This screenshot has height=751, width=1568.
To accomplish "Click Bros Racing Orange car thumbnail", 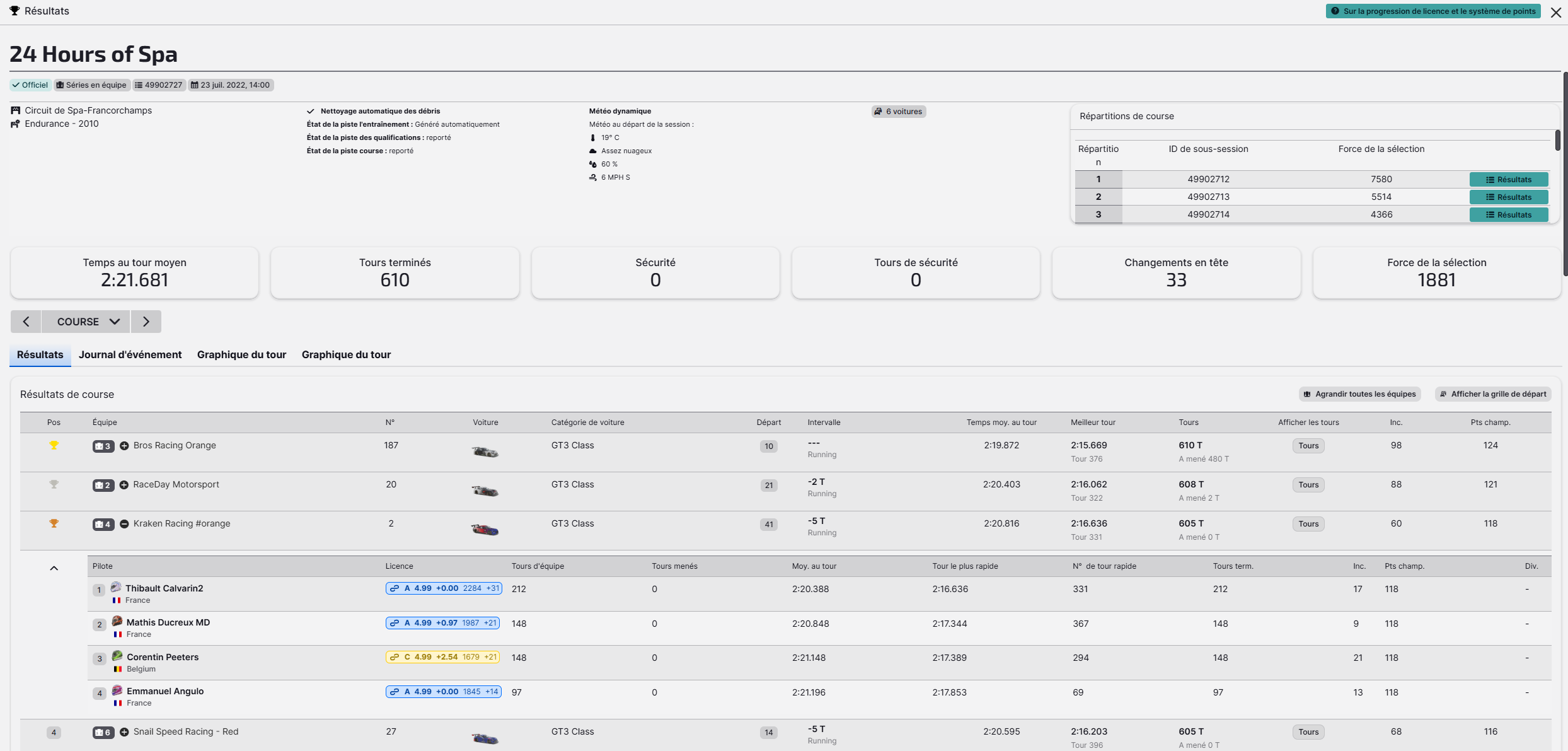I will [x=485, y=452].
